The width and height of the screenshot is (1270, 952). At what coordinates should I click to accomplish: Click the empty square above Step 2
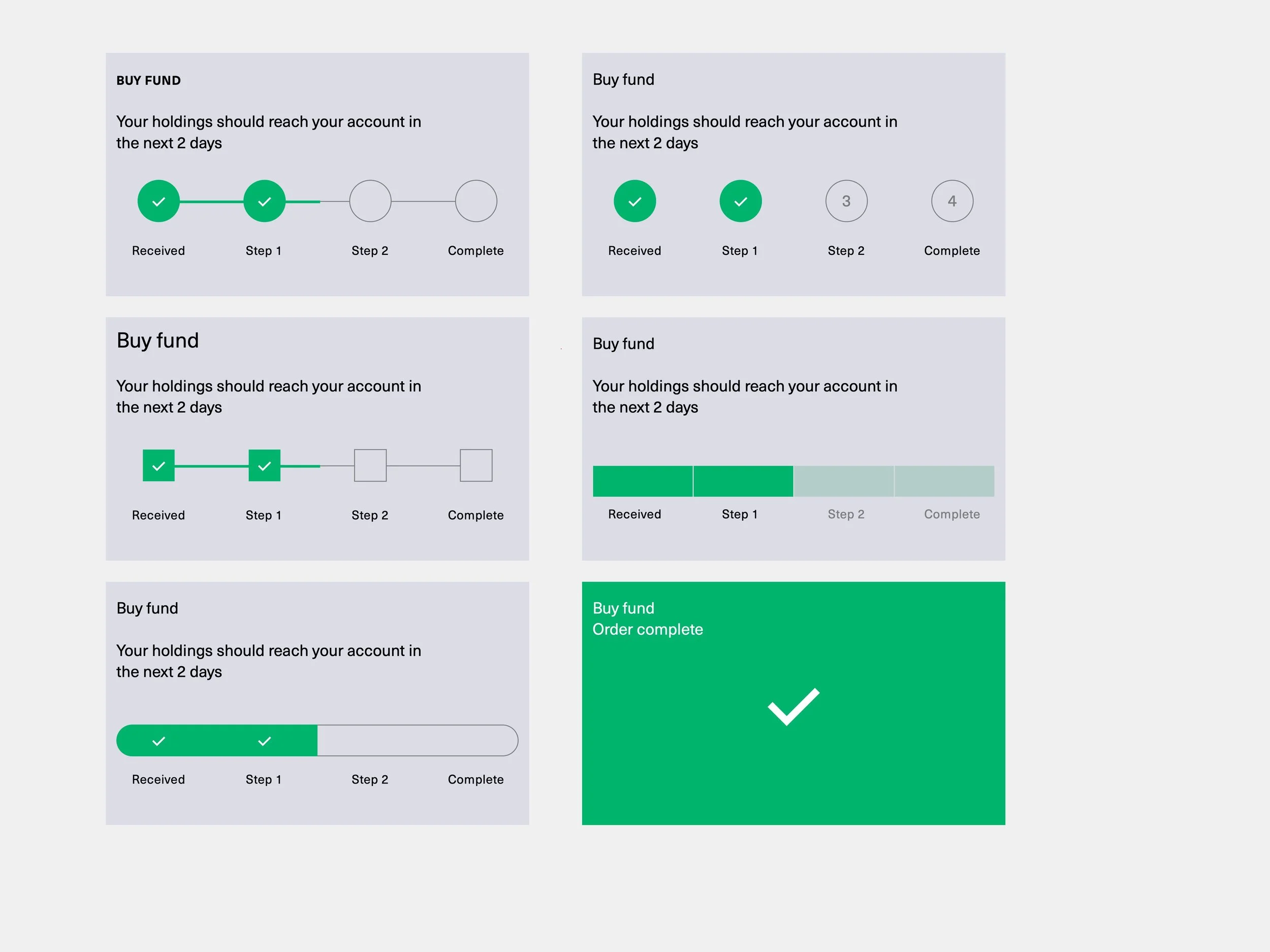tap(370, 466)
